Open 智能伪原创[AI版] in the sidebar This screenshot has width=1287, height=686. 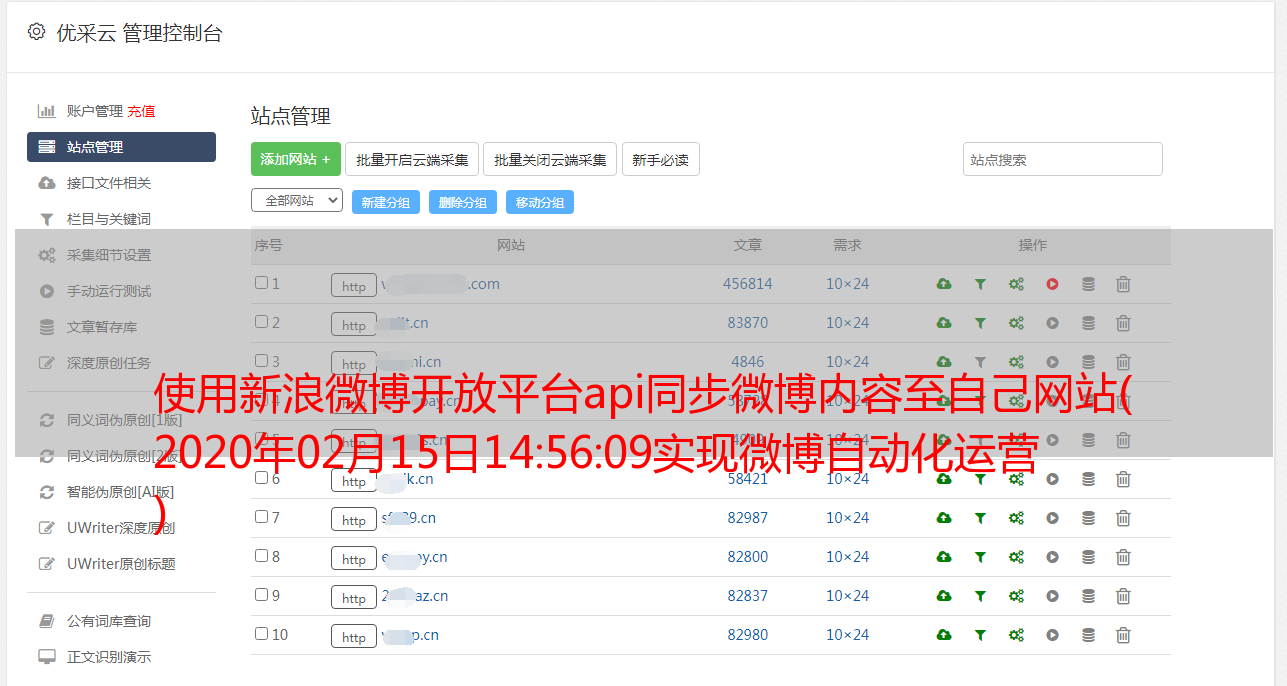click(x=120, y=492)
